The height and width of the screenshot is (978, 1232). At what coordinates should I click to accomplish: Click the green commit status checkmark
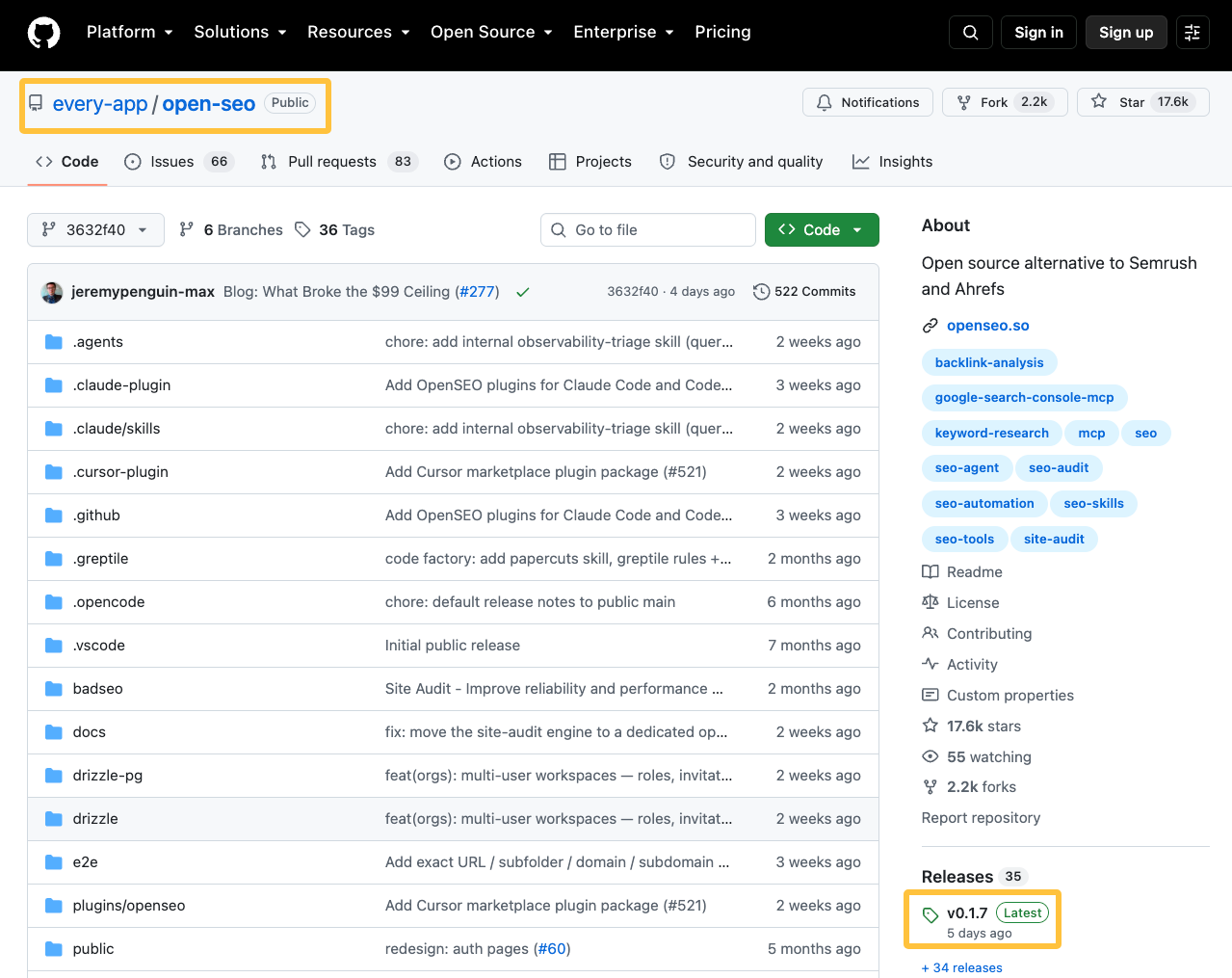tap(523, 292)
